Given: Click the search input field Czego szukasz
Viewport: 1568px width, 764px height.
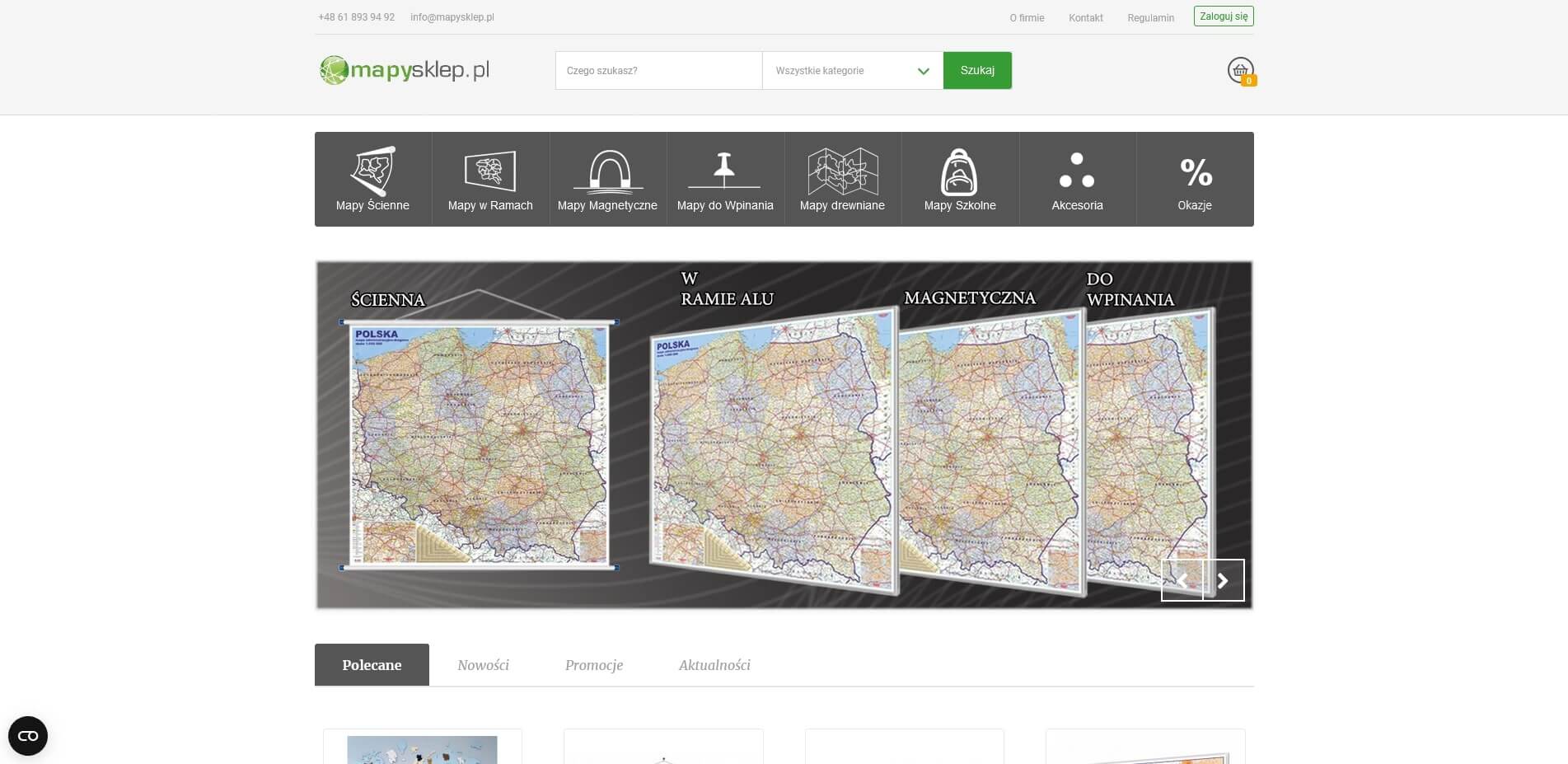Looking at the screenshot, I should pos(658,70).
